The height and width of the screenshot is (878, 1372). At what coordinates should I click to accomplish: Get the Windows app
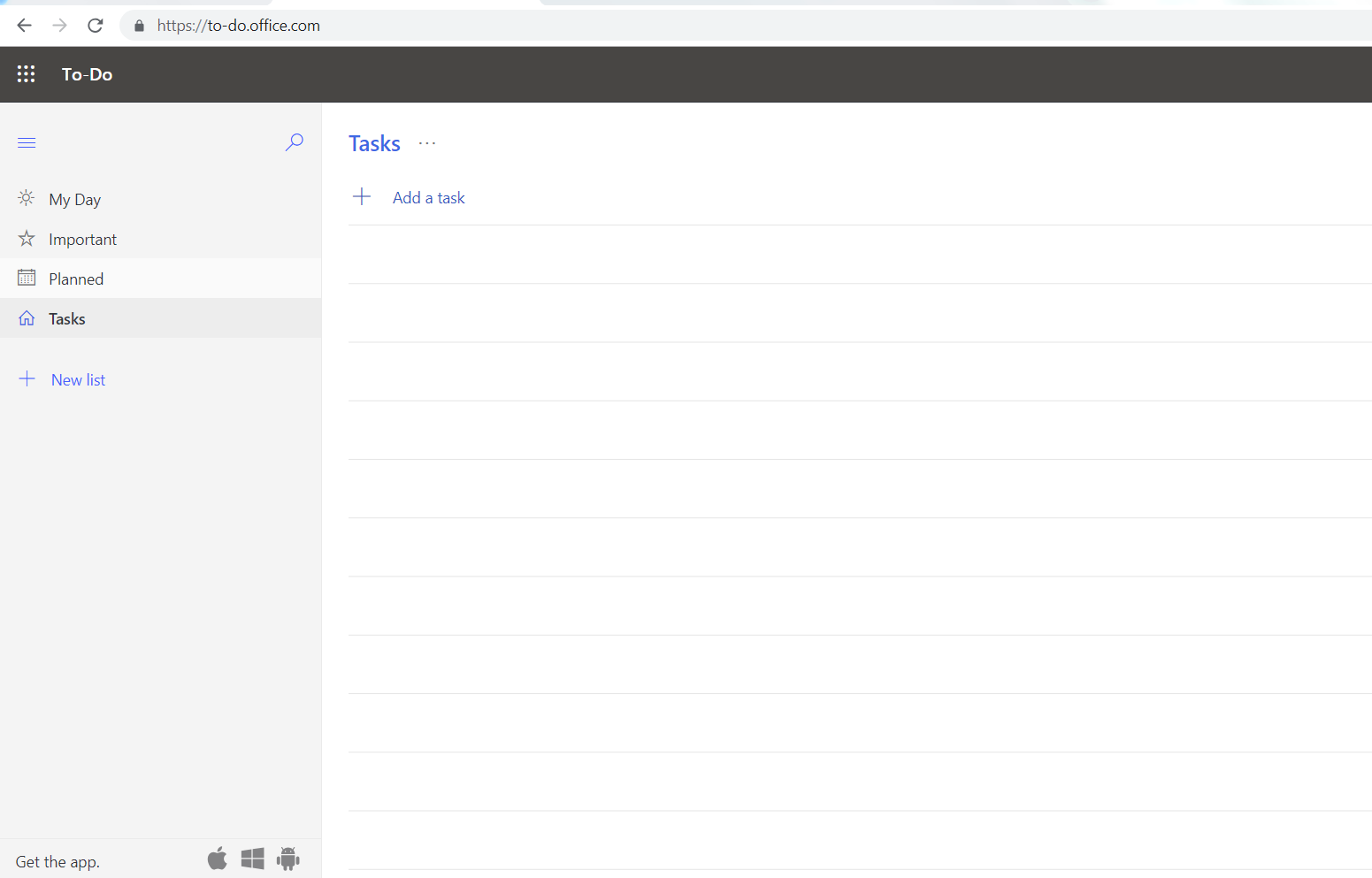(x=253, y=859)
